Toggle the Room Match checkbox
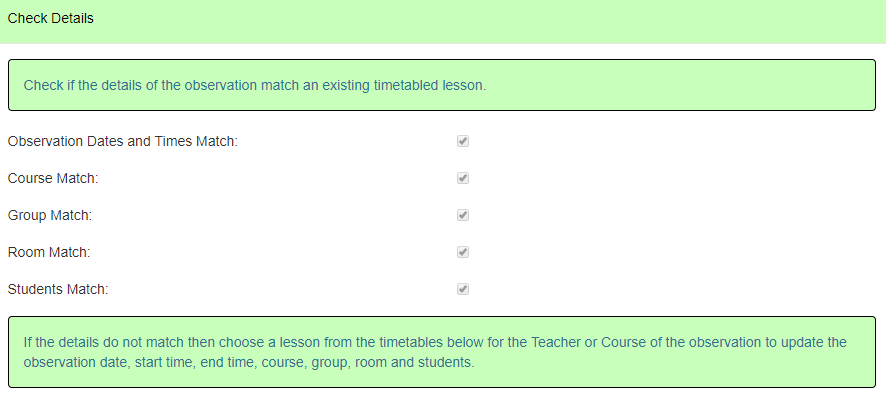The width and height of the screenshot is (886, 397). pos(463,252)
